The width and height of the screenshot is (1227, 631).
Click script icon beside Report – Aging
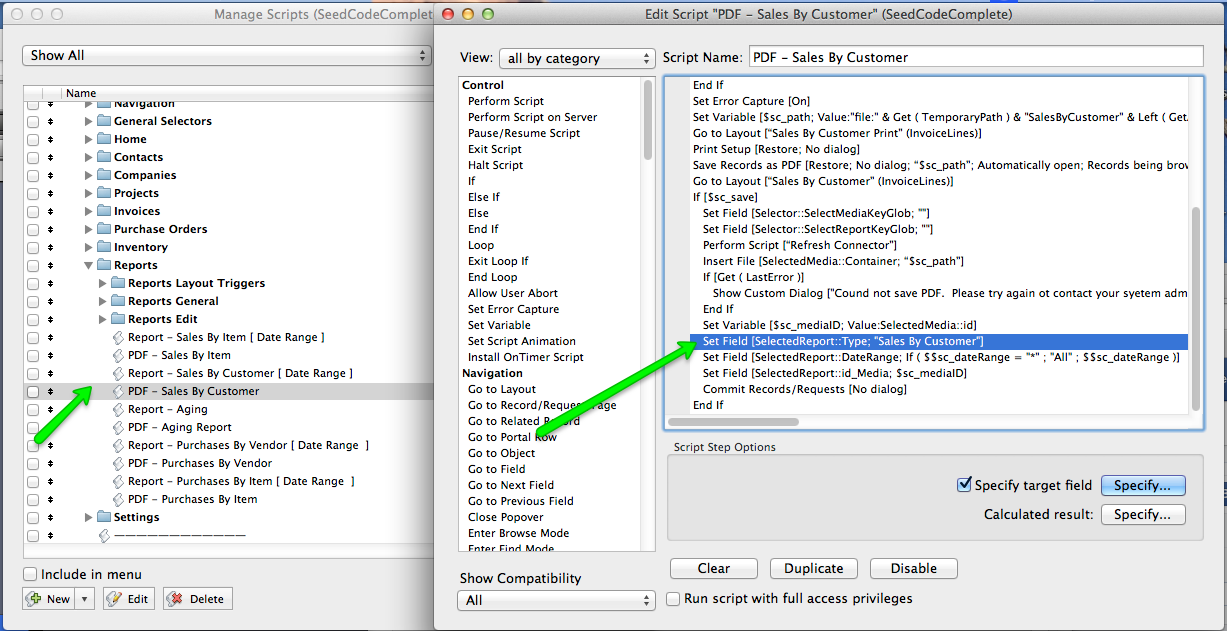pos(118,409)
